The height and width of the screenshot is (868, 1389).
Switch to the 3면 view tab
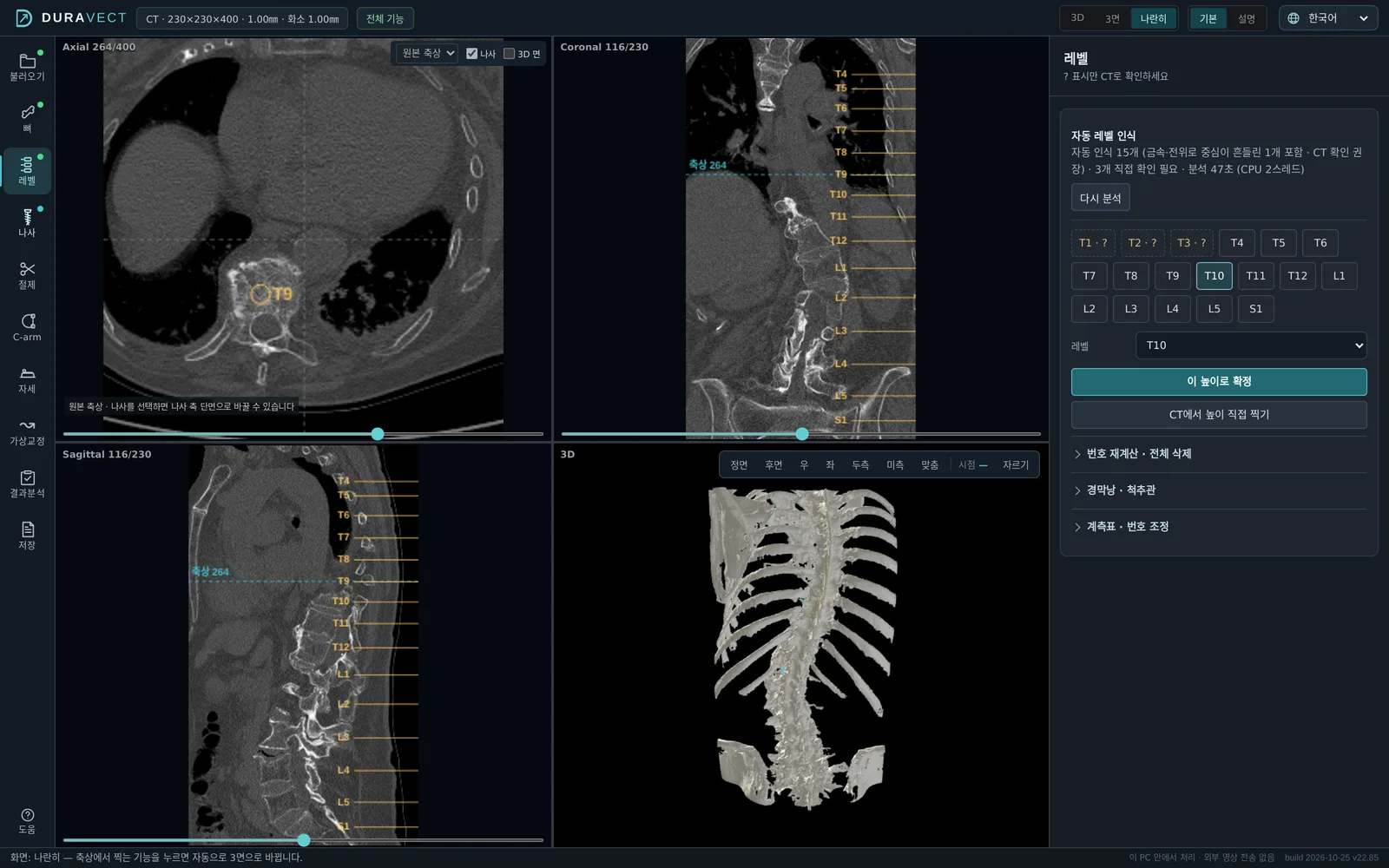[1112, 18]
